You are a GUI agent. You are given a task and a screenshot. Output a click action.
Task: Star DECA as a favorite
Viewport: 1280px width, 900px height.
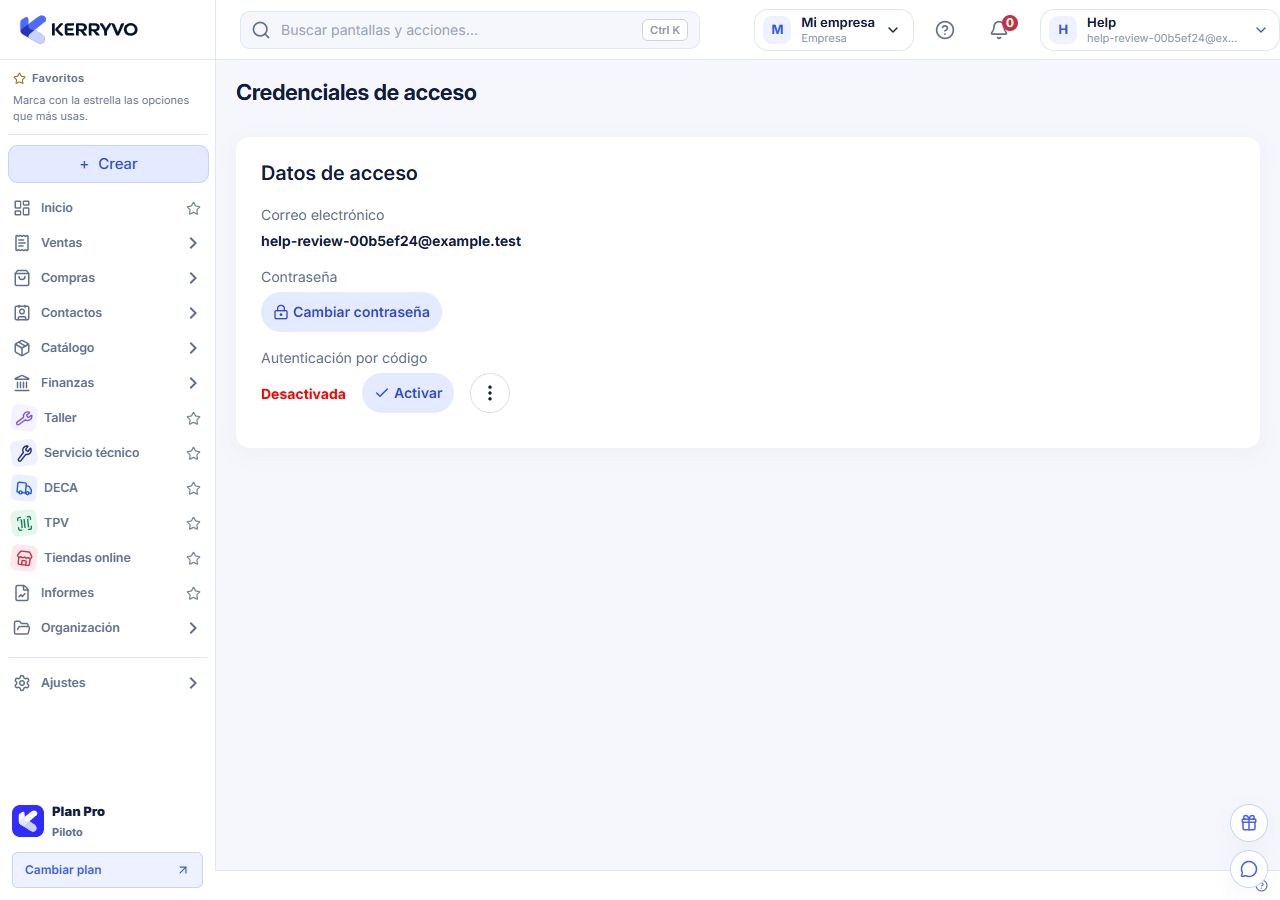point(194,488)
